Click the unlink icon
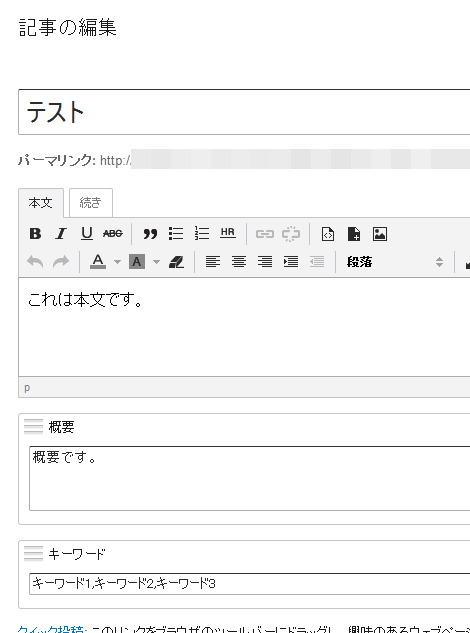Viewport: 470px width, 633px height. tap(291, 234)
